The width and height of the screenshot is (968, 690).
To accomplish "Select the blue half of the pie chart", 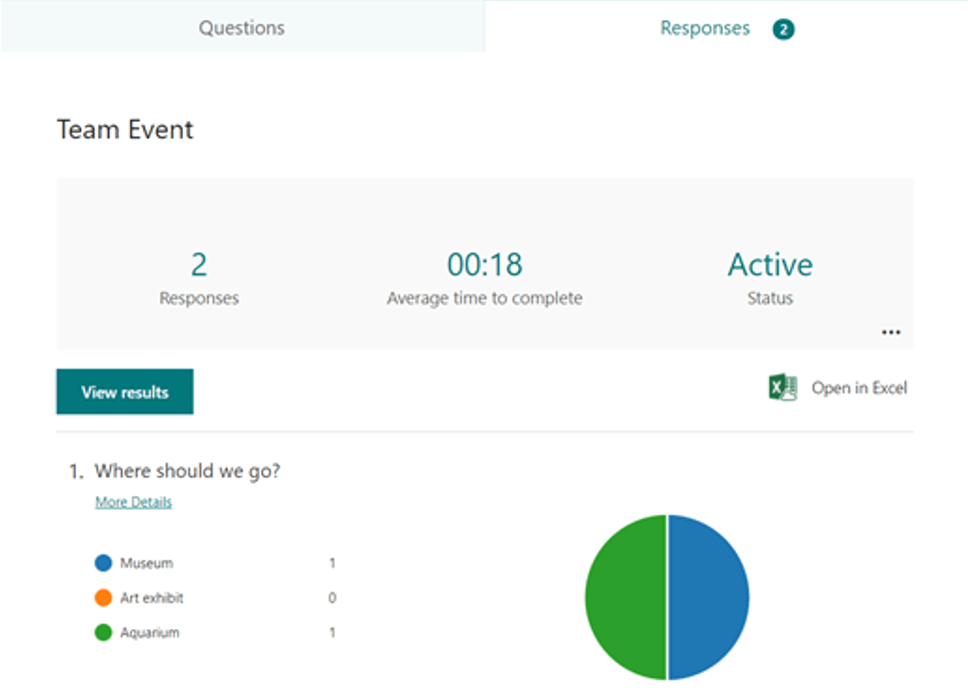I will coord(708,597).
